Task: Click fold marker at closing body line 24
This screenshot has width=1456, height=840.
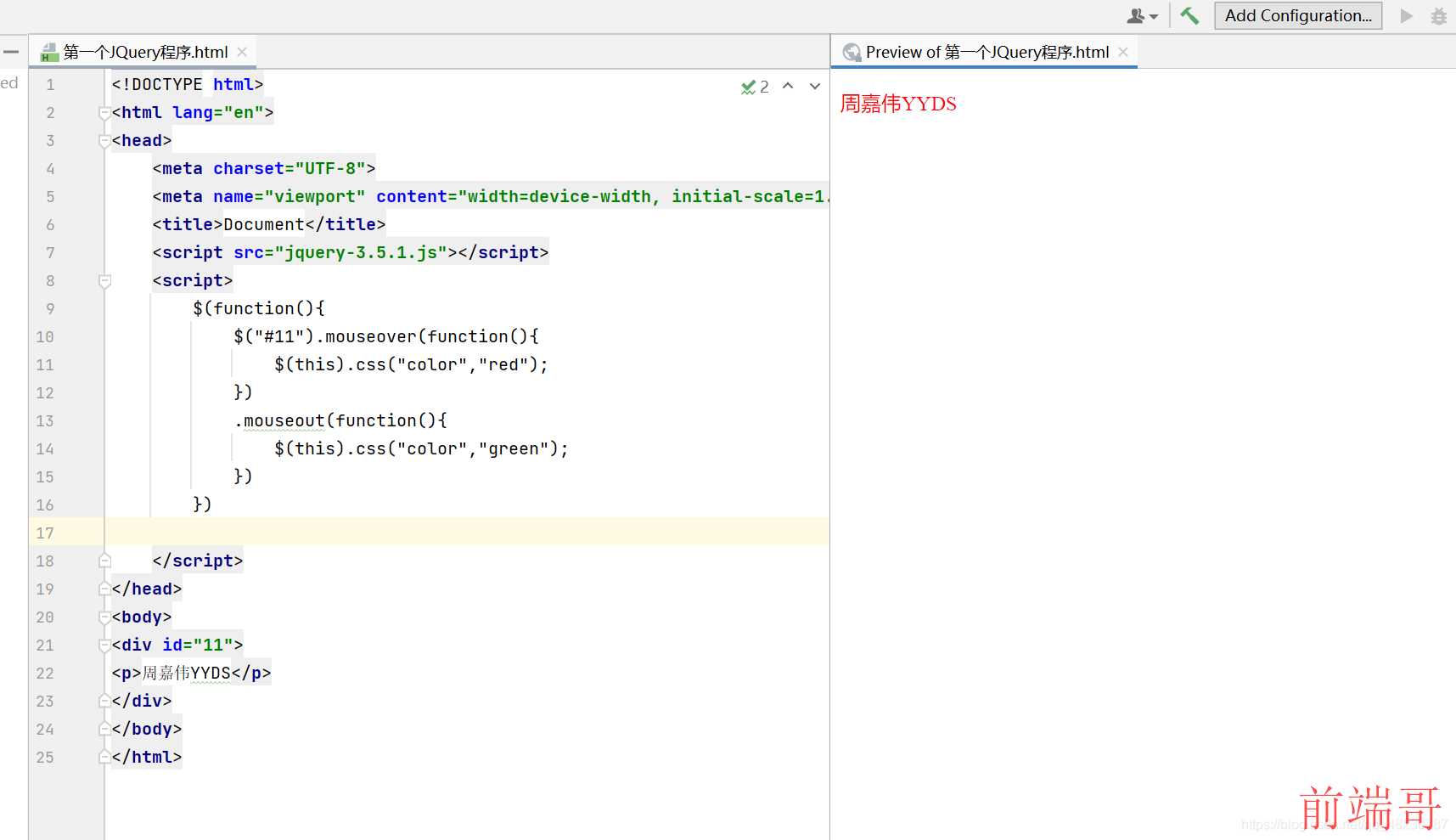Action: pos(104,729)
